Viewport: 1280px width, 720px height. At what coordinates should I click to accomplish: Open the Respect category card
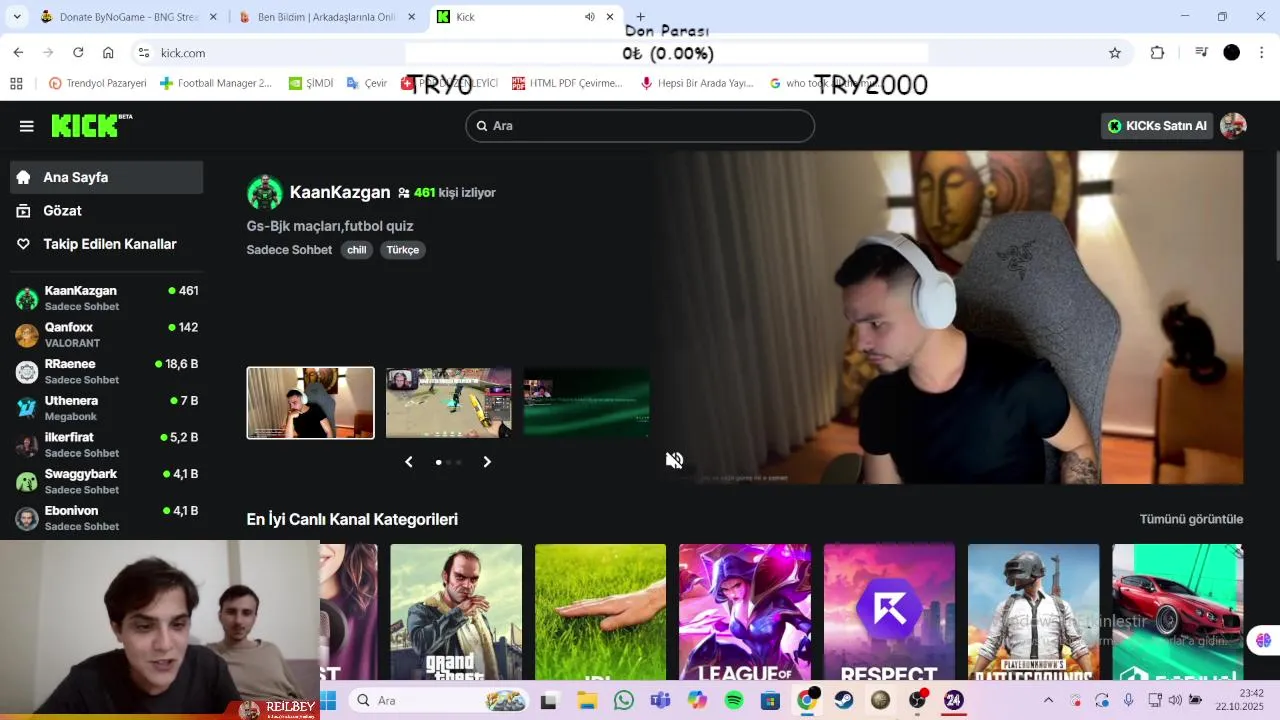coord(889,612)
